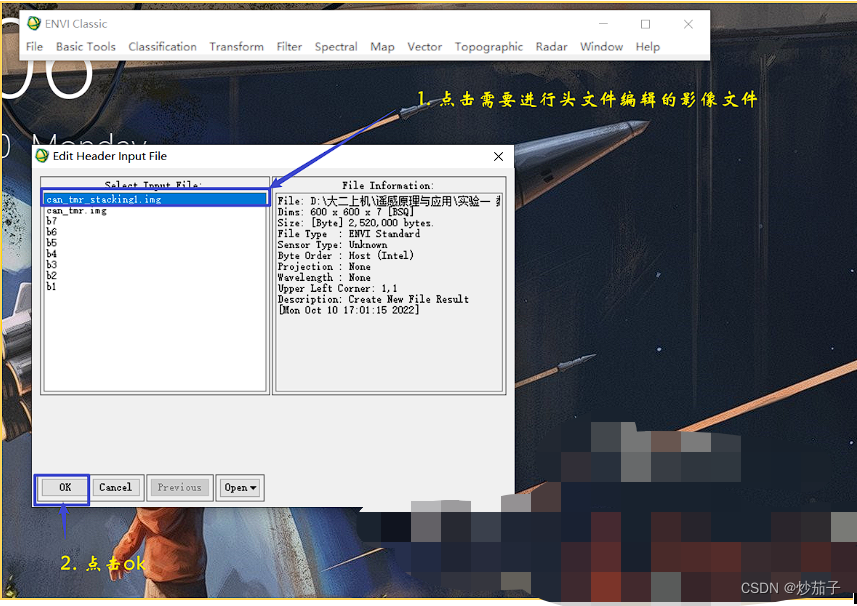Minimize the ENVI Classic window
Screen dimensions: 857x606
click(603, 24)
